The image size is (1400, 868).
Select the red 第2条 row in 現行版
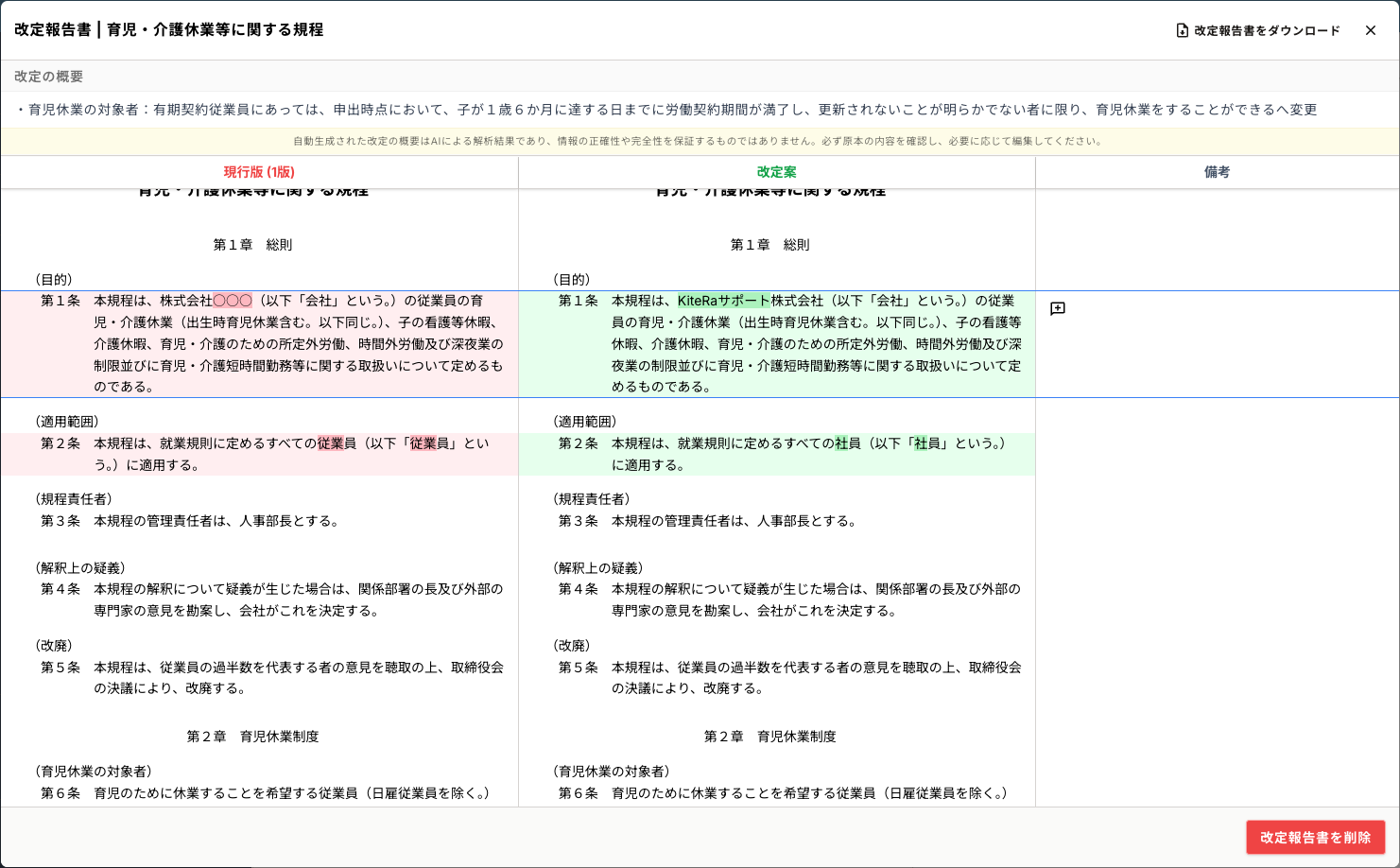[x=259, y=454]
